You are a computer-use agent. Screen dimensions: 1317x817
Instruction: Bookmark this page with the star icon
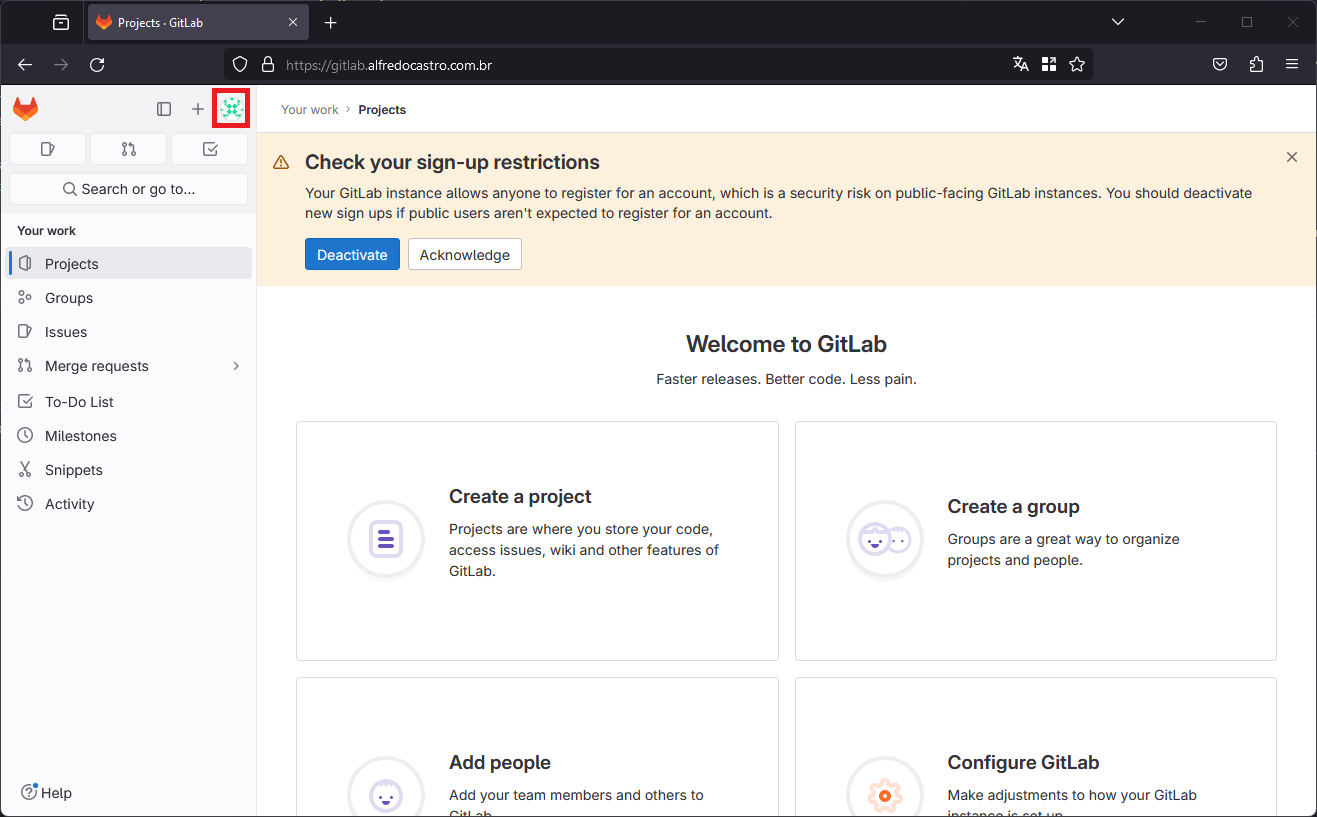click(1077, 64)
